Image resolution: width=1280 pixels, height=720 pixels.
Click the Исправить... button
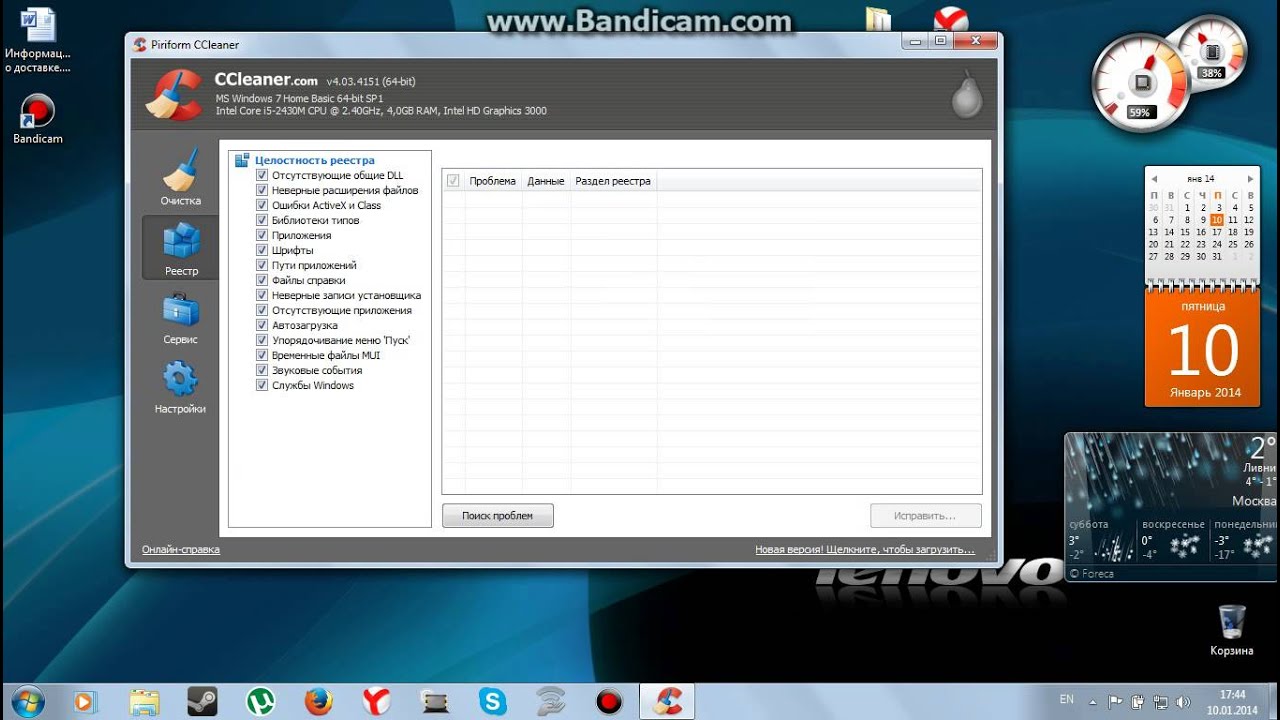(925, 516)
